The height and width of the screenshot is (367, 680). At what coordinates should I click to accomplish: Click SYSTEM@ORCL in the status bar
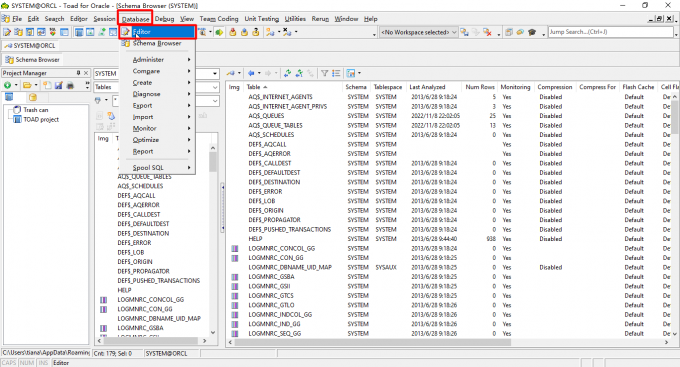(167, 354)
